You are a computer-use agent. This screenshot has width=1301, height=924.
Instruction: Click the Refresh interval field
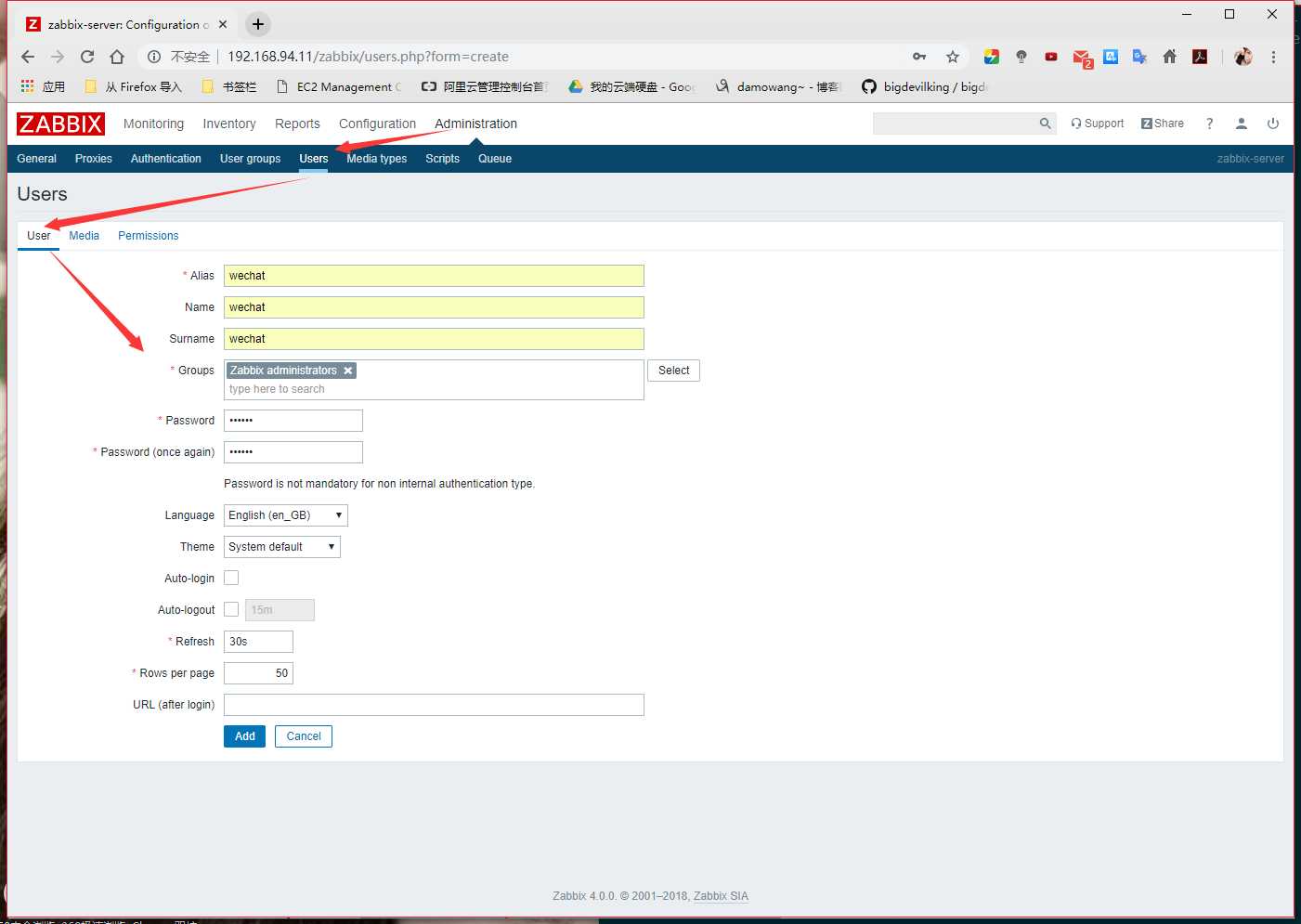click(x=258, y=642)
